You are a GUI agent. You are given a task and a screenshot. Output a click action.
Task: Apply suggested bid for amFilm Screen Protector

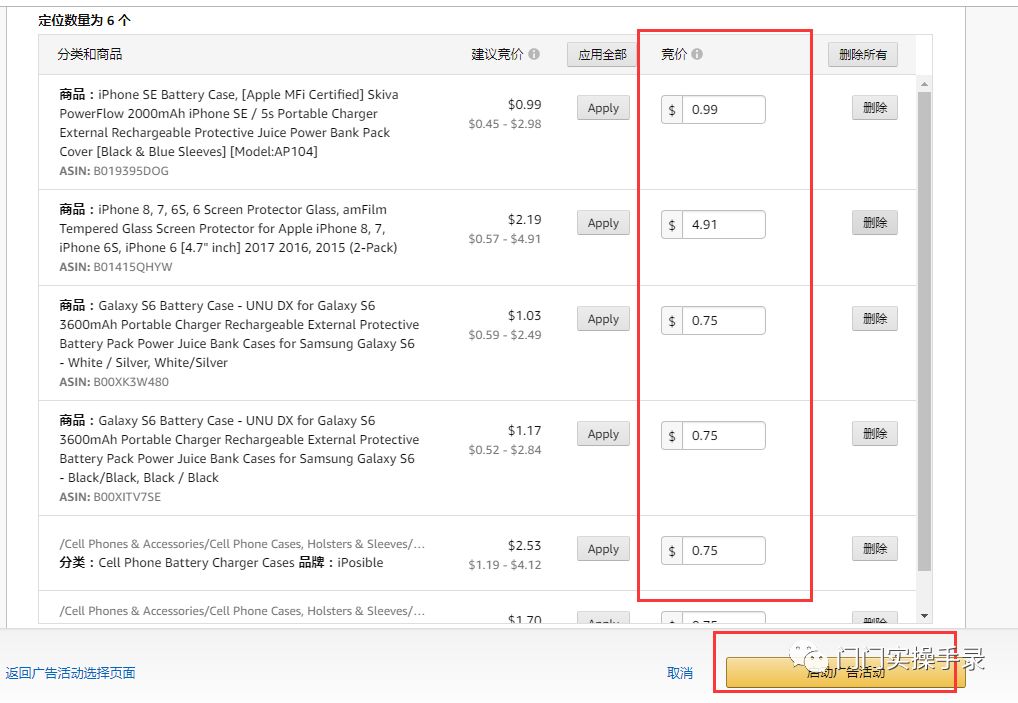tap(603, 223)
